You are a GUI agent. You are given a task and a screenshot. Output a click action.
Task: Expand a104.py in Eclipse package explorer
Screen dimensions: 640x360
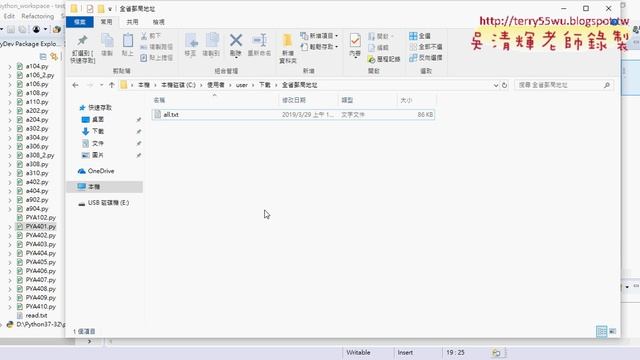[x=10, y=66]
